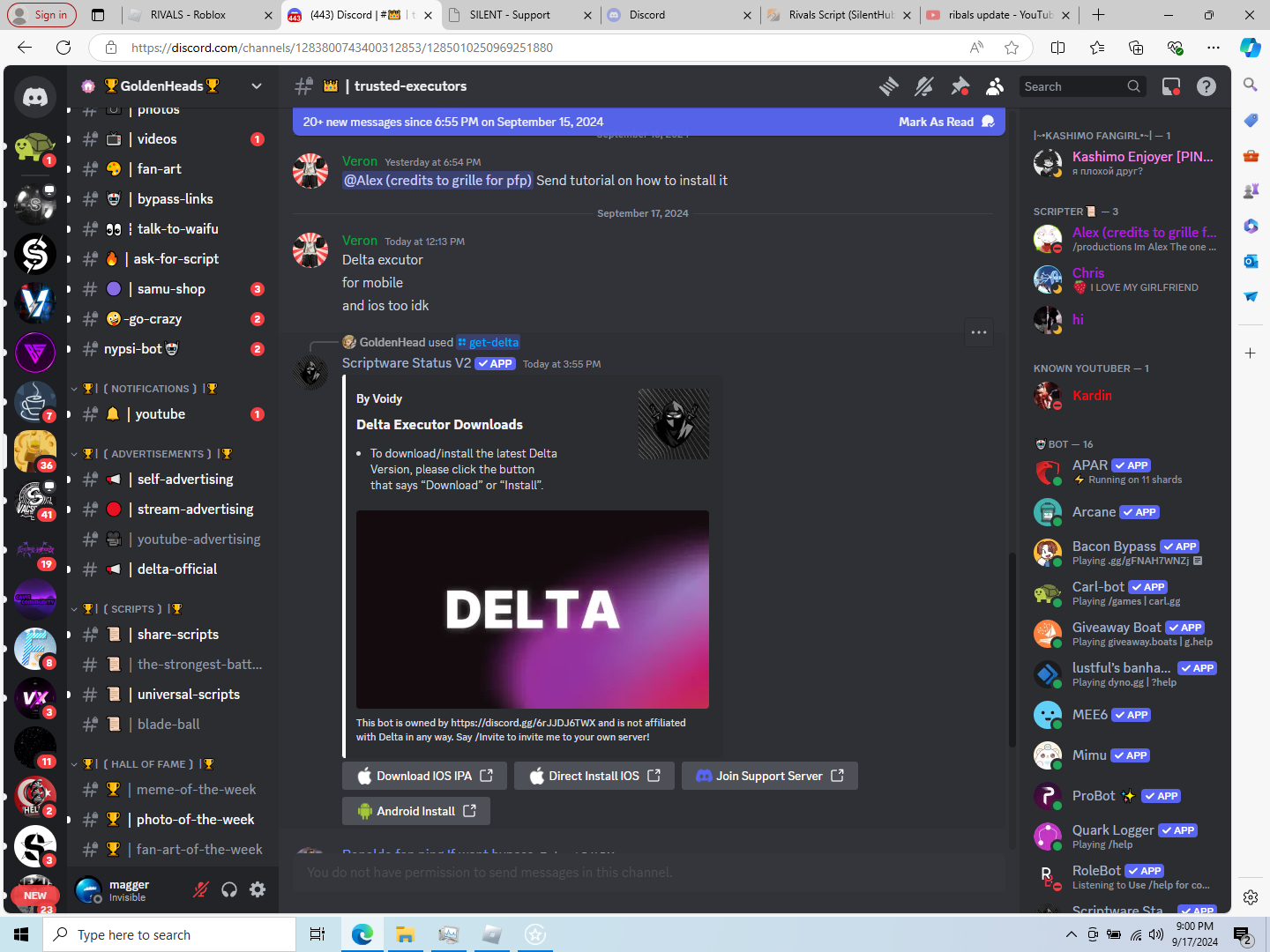Click the DELTA banner image
The width and height of the screenshot is (1270, 952).
pyautogui.click(x=533, y=609)
